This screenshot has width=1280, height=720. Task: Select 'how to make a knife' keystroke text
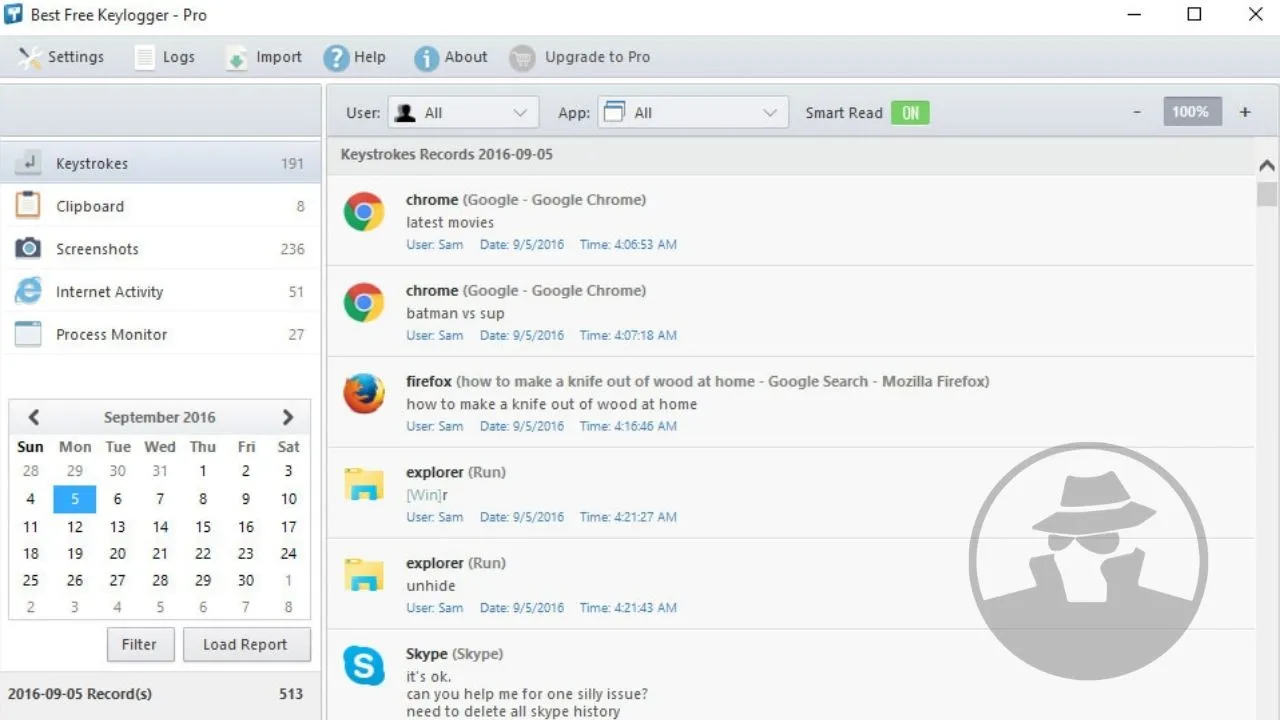[x=552, y=404]
